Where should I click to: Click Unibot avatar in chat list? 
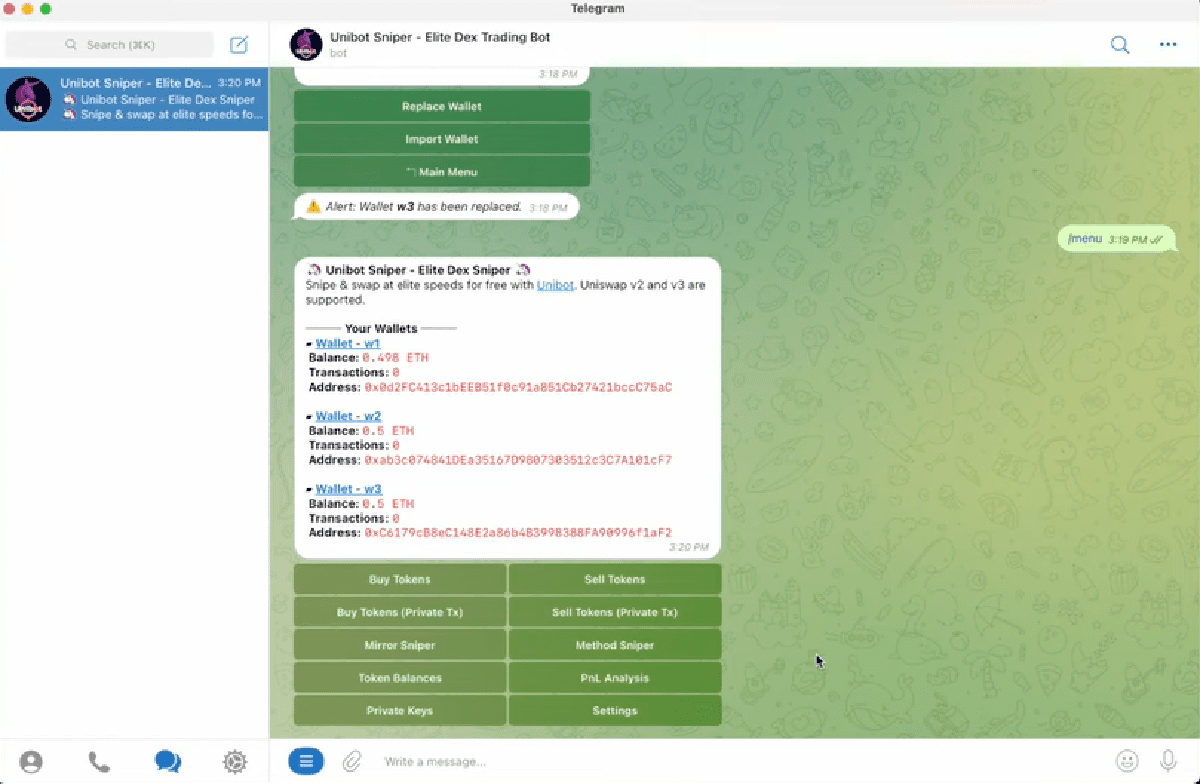(28, 99)
